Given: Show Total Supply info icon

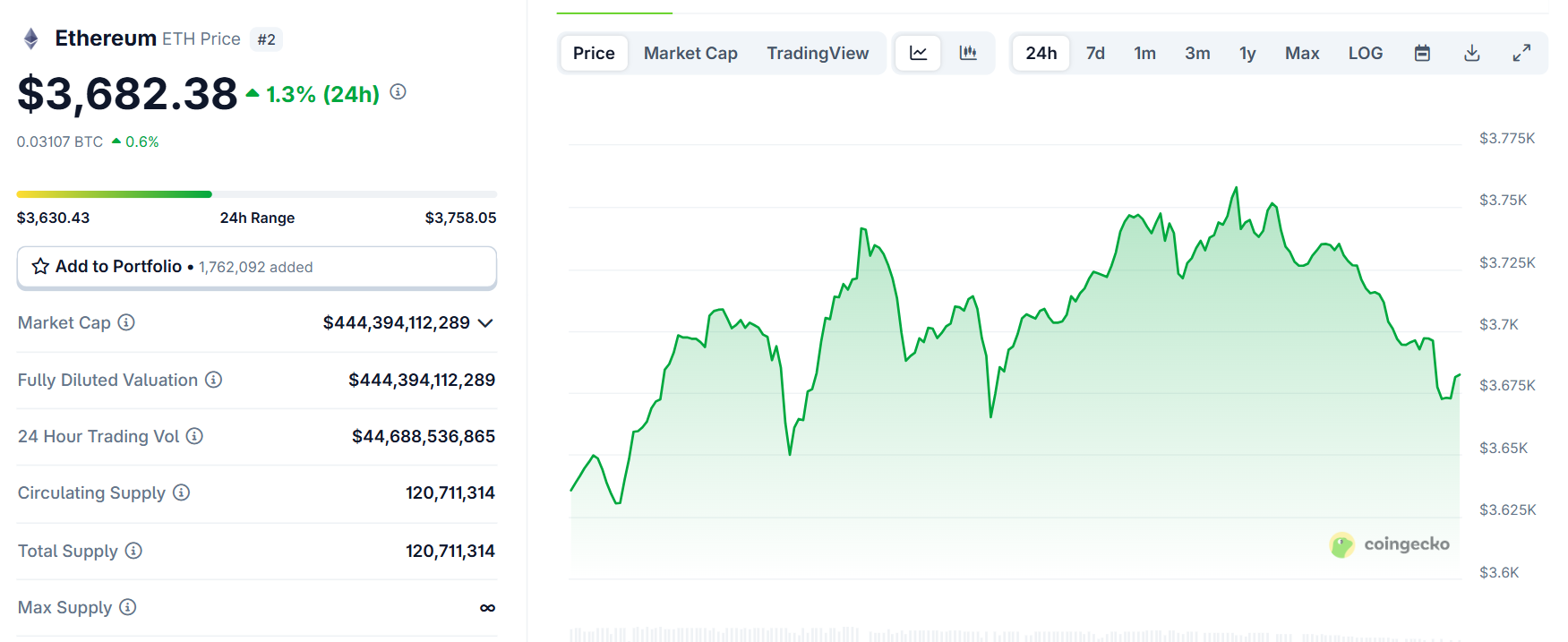Looking at the screenshot, I should [133, 551].
